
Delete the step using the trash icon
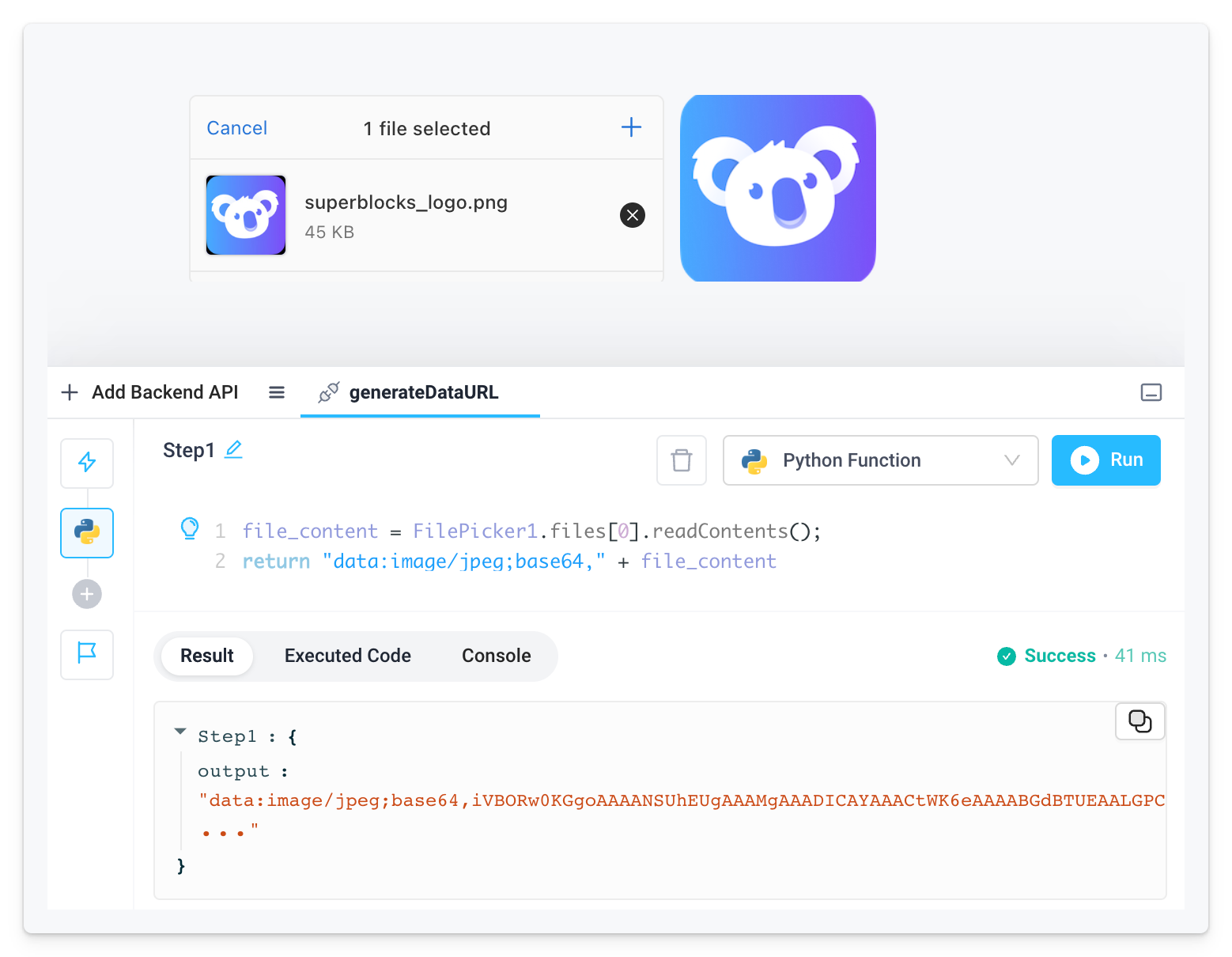tap(682, 460)
